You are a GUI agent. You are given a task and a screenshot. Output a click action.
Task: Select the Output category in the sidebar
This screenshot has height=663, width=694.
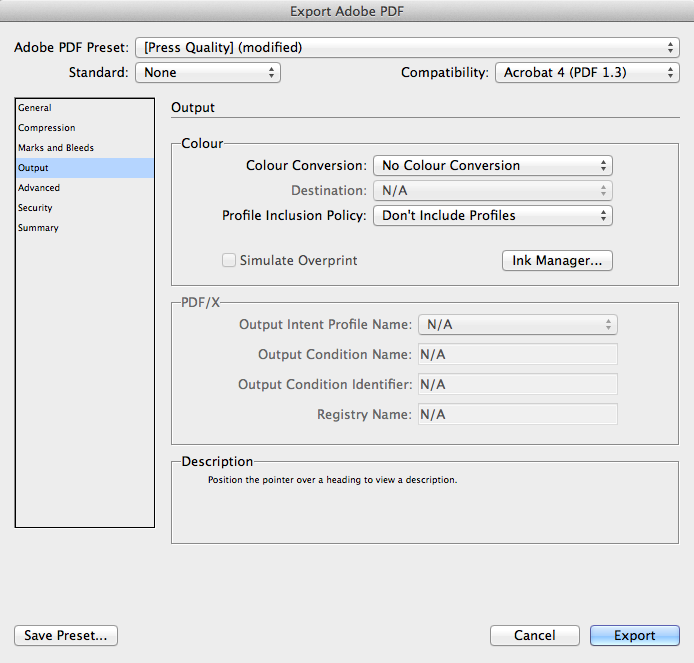[85, 168]
